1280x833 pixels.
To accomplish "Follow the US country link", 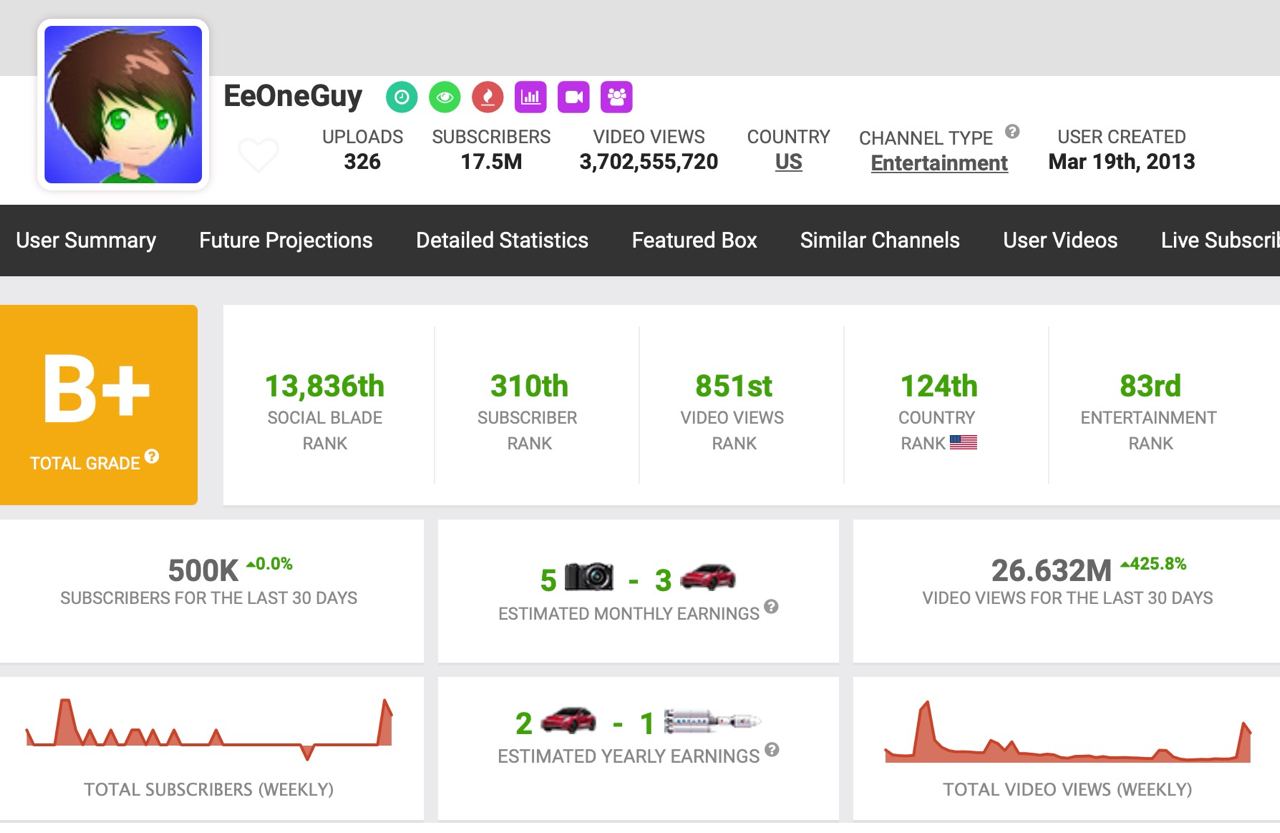I will [x=789, y=162].
